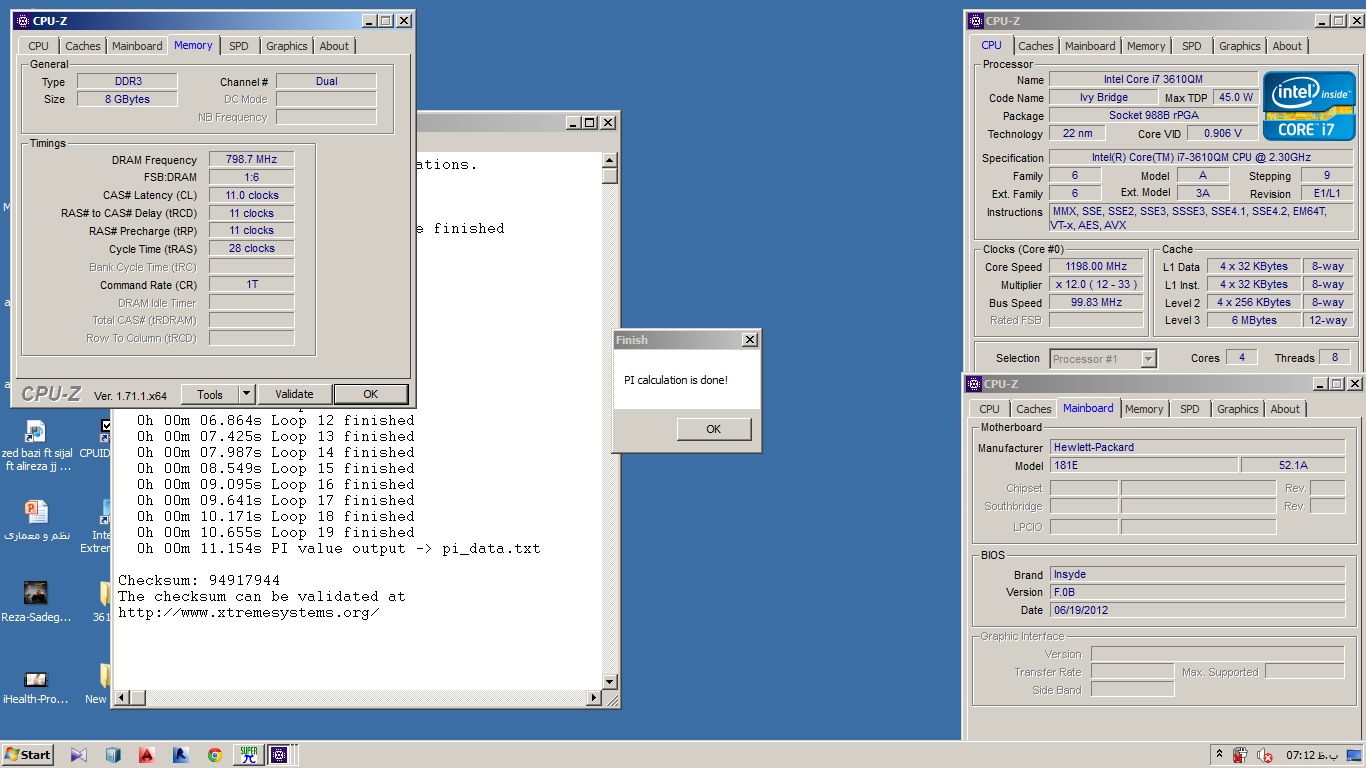Open zed bazi ft sijal audio file icon
Viewport: 1366px width, 768px height.
pyautogui.click(x=37, y=445)
